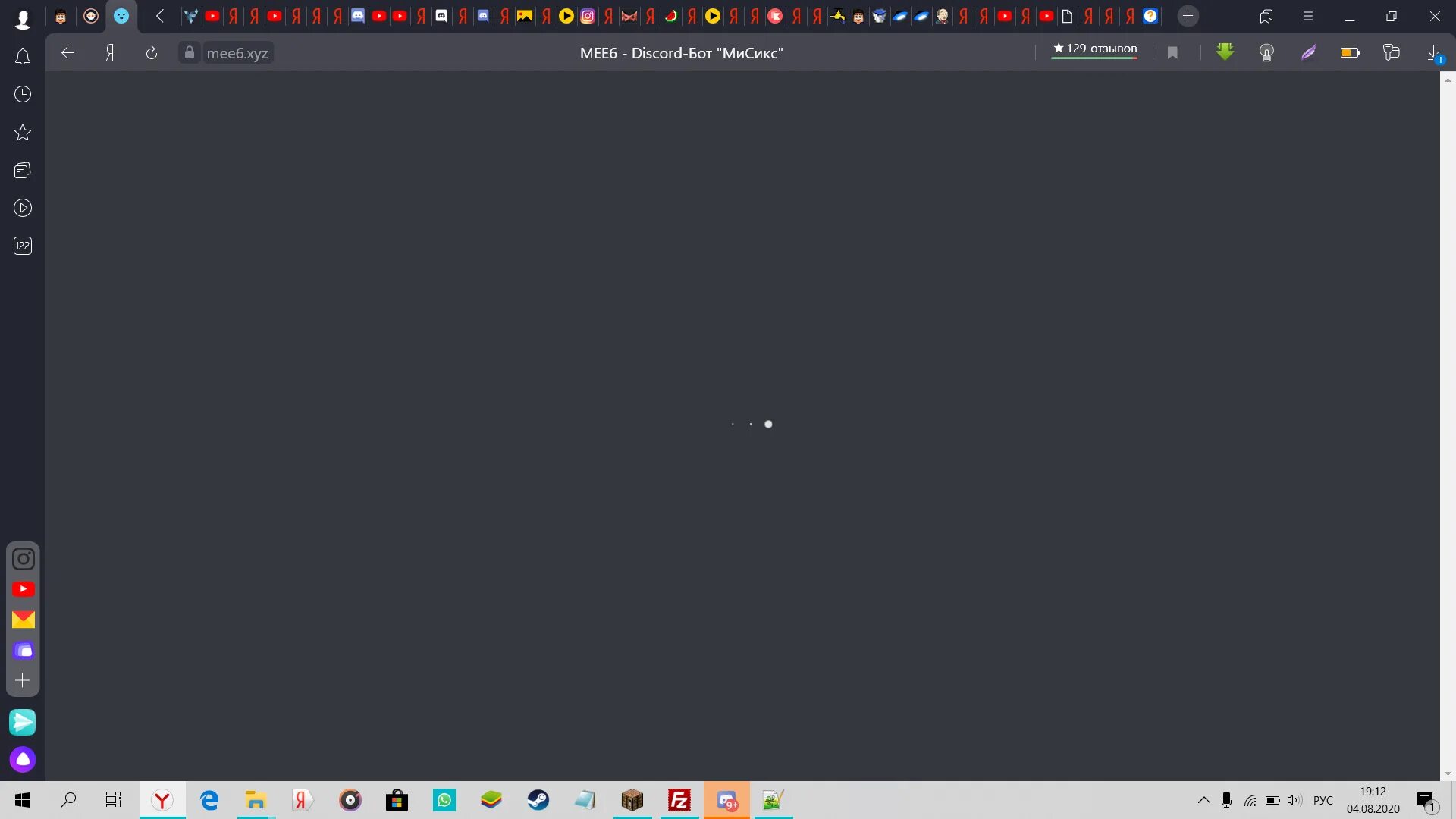
Task: Open the Instagram shortcut in the sidebar
Action: click(x=23, y=559)
